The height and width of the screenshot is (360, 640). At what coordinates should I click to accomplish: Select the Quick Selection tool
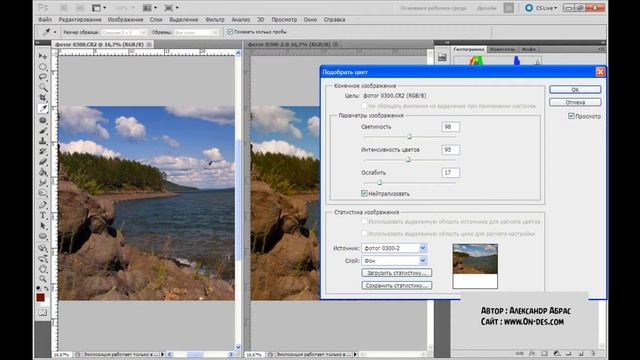(42, 87)
